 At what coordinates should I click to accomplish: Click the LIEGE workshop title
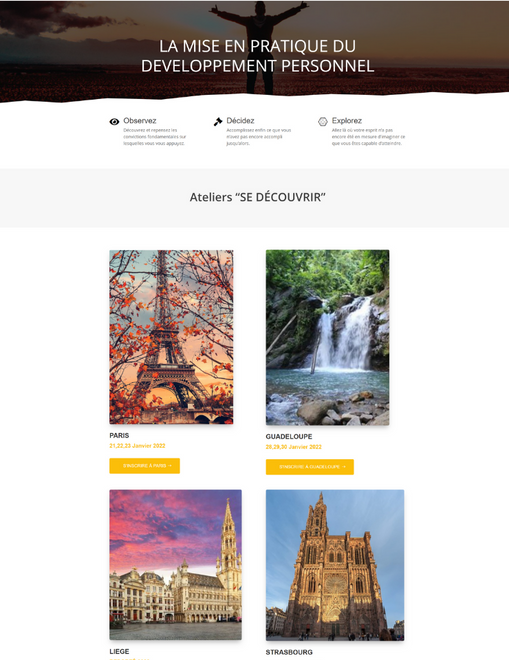pyautogui.click(x=119, y=651)
